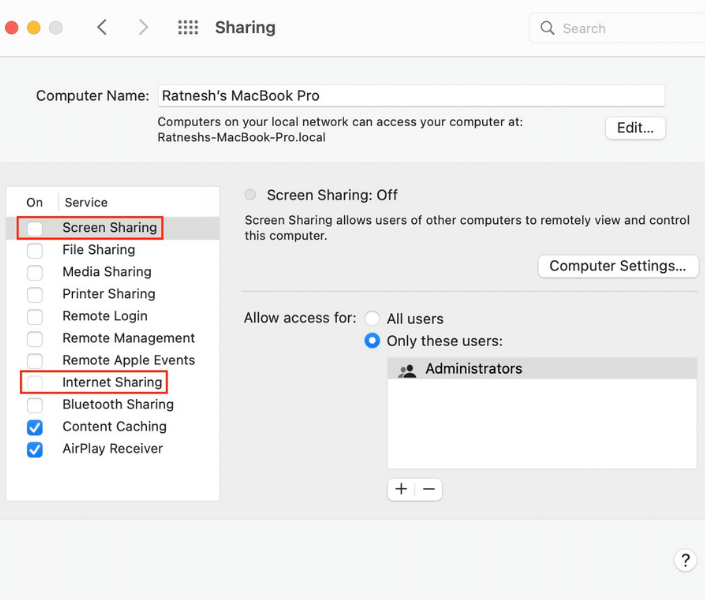This screenshot has height=600, width=705.
Task: Disable the AirPlay Receiver checkbox
Action: pos(35,449)
